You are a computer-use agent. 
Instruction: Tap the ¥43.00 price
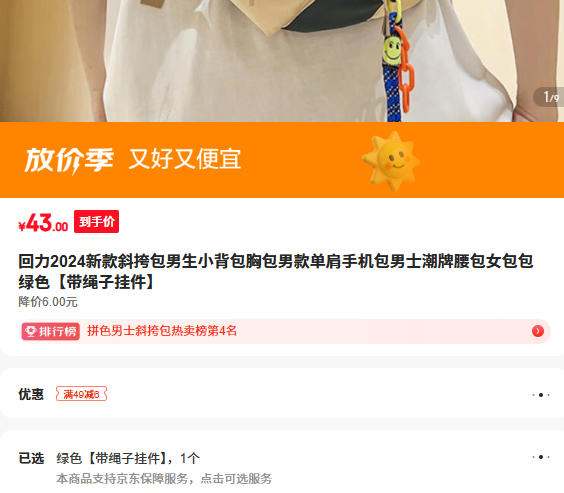[43, 223]
